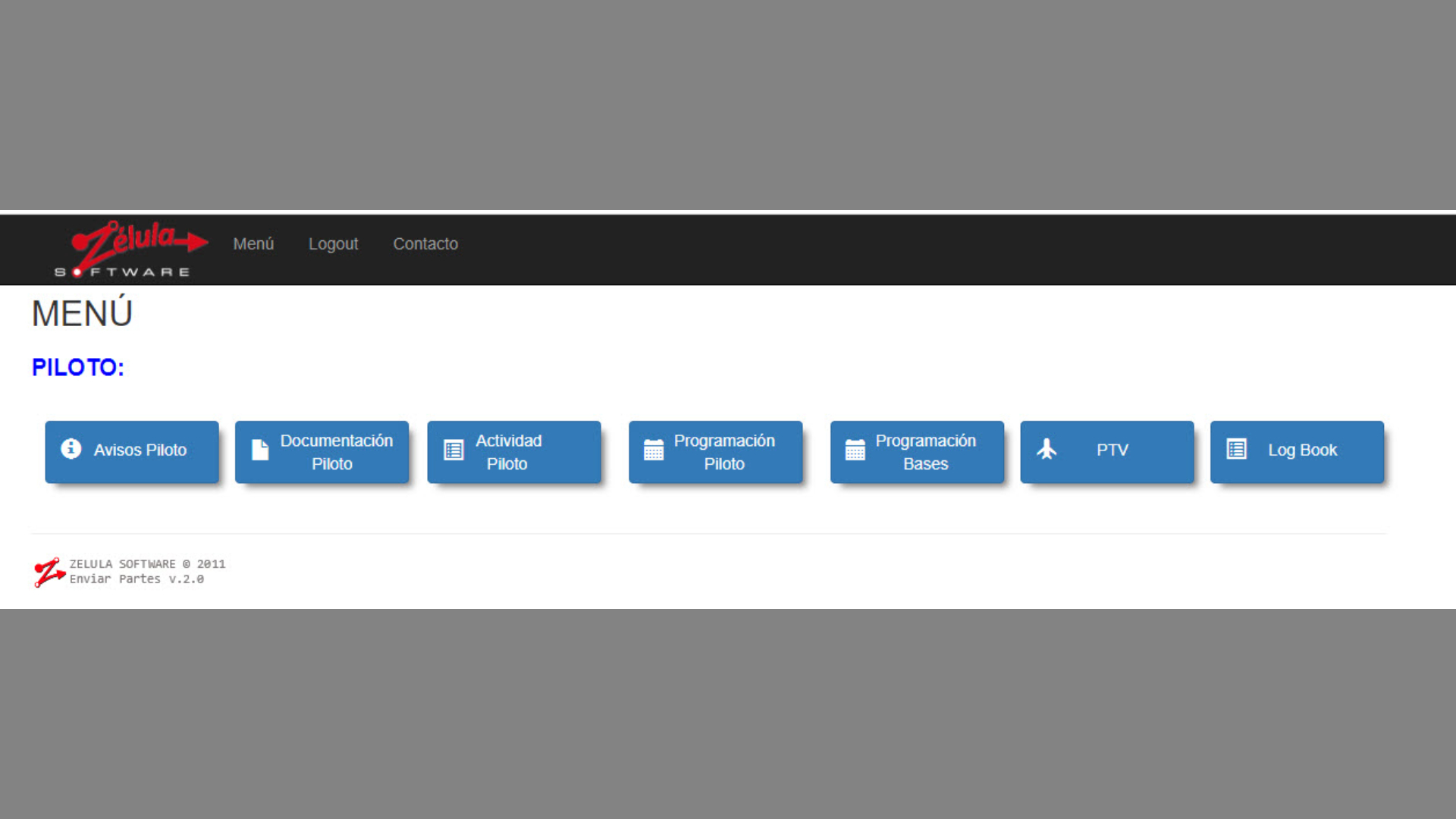The width and height of the screenshot is (1456, 819).
Task: Click the info icon on Avisos Piloto
Action: [71, 449]
